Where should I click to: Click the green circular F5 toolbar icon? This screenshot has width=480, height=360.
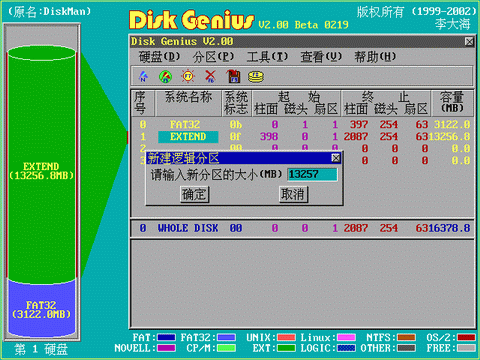coord(165,77)
